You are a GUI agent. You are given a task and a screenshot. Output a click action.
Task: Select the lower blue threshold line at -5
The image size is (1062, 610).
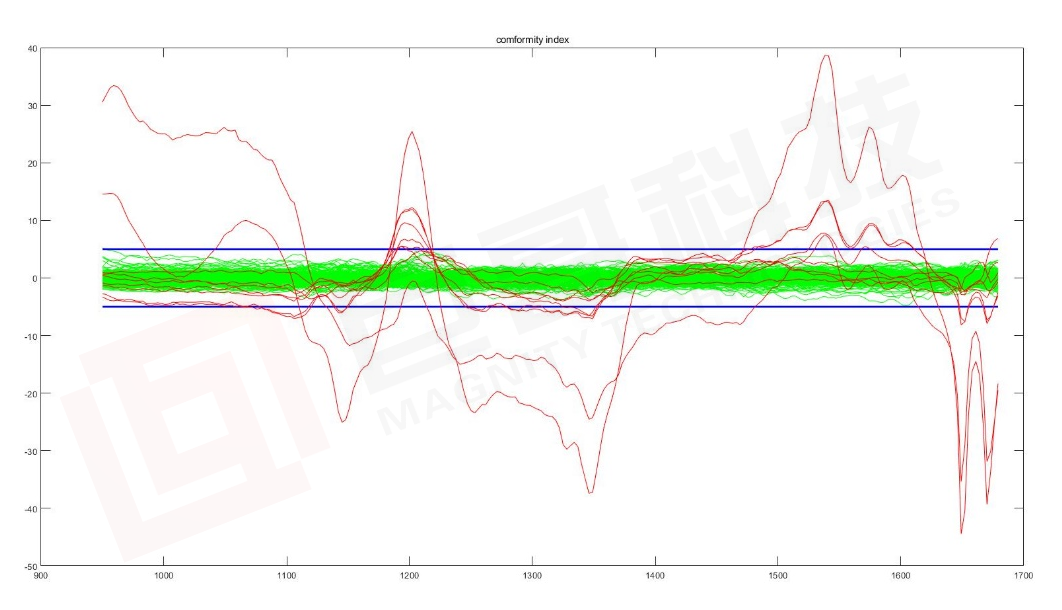pos(550,307)
